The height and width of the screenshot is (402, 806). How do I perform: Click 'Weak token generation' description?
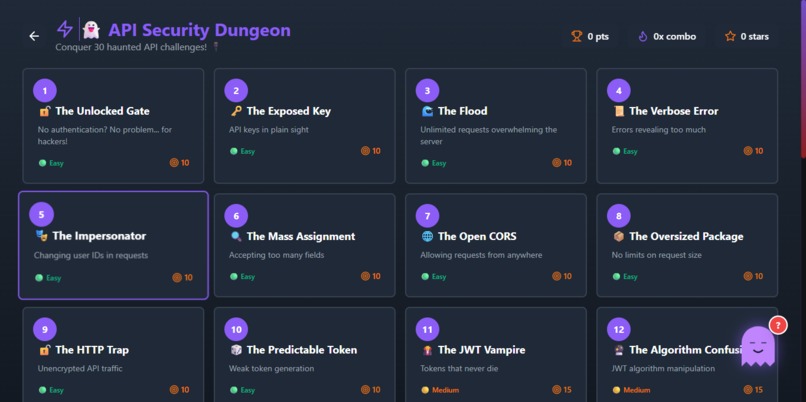pyautogui.click(x=271, y=368)
